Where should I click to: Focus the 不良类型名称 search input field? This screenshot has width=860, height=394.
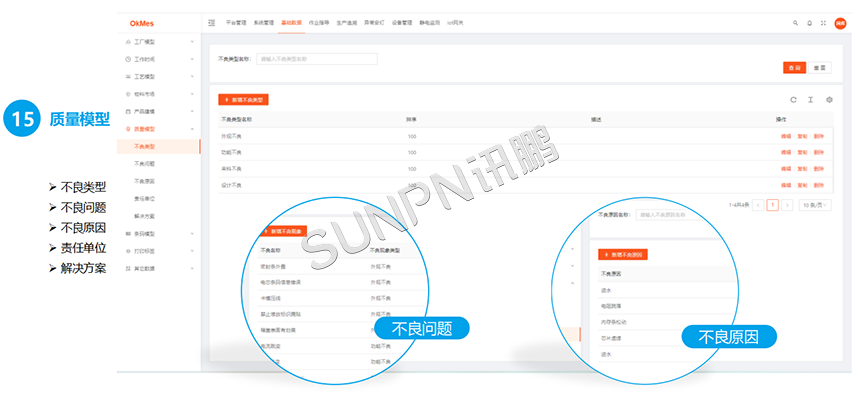[317, 59]
